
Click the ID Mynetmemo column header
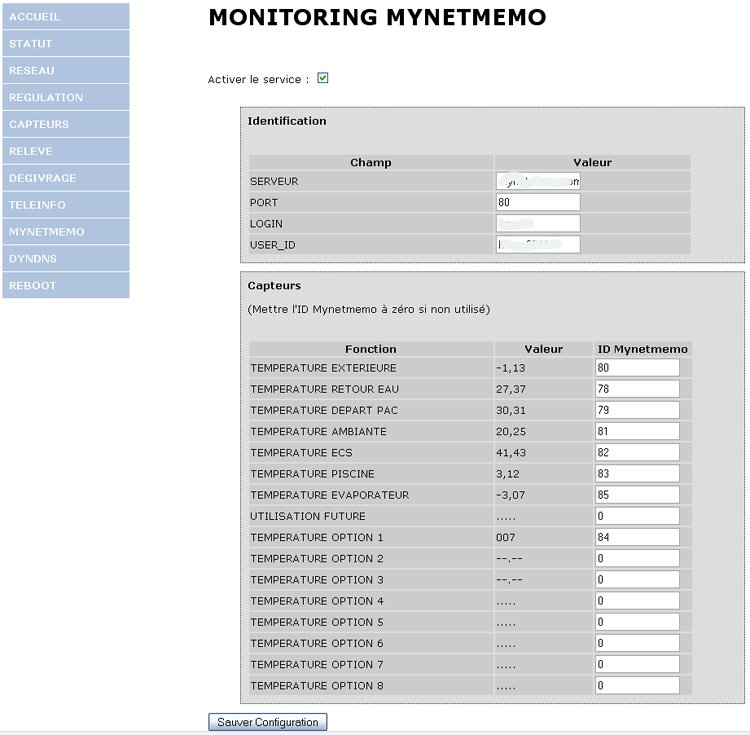pyautogui.click(x=642, y=349)
